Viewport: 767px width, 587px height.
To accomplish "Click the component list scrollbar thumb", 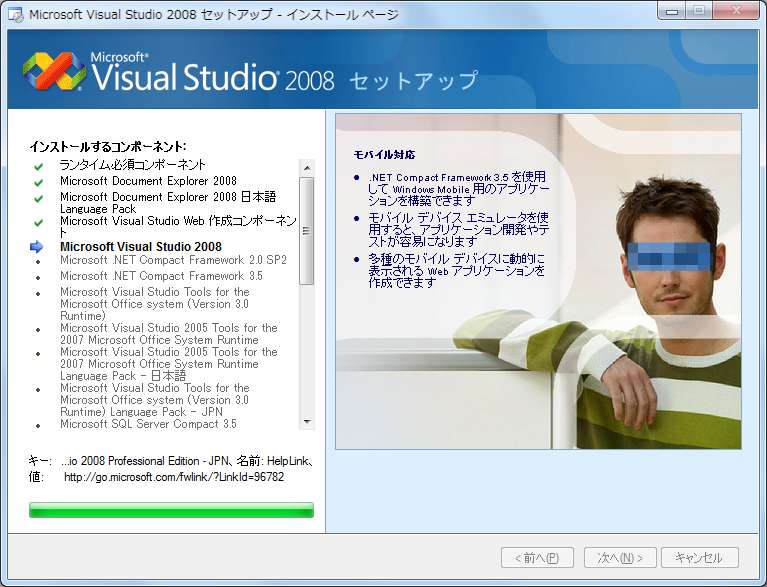I will [x=307, y=231].
